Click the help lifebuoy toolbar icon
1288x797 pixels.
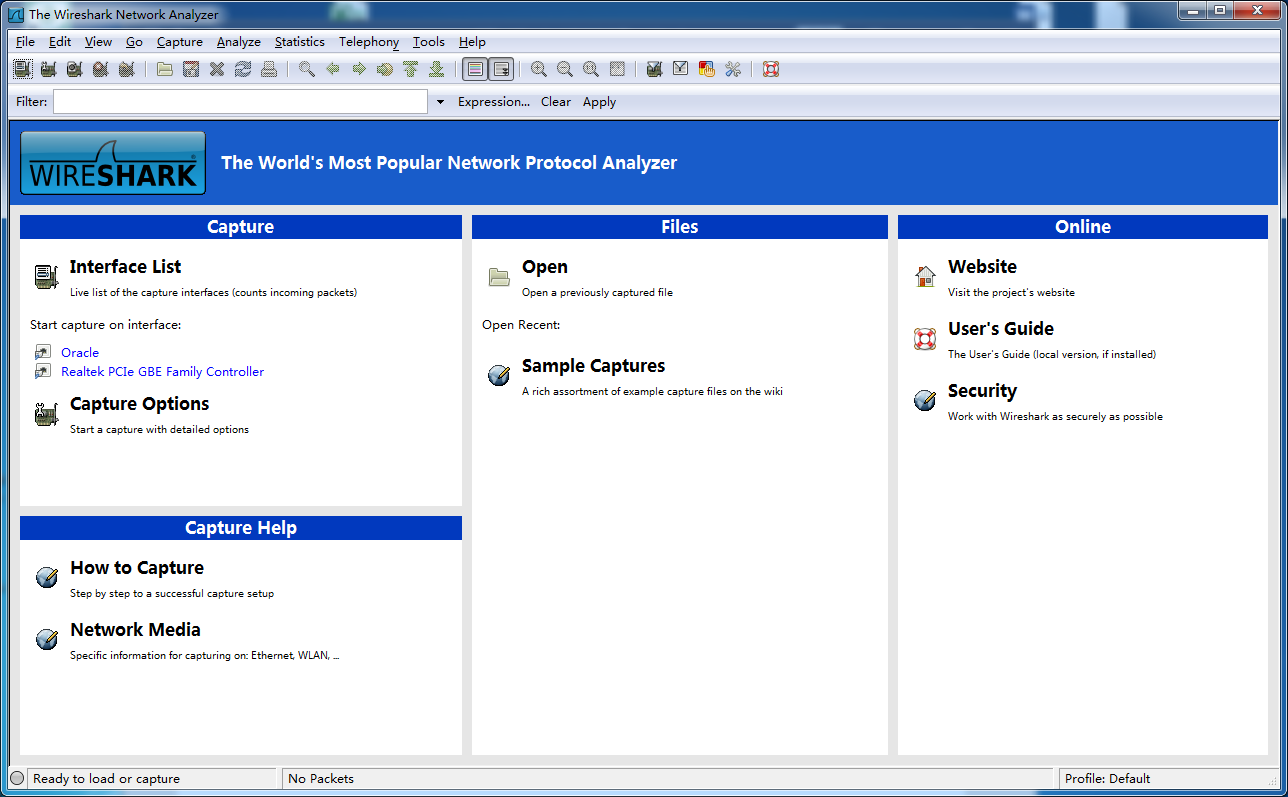(x=771, y=69)
